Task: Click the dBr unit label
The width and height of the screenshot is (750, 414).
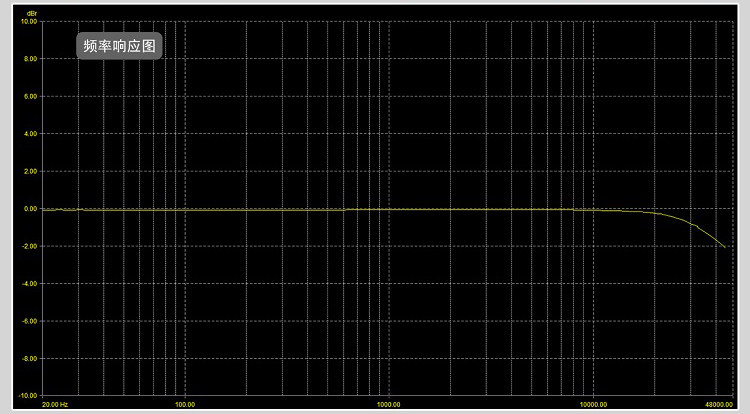Action: tap(32, 14)
